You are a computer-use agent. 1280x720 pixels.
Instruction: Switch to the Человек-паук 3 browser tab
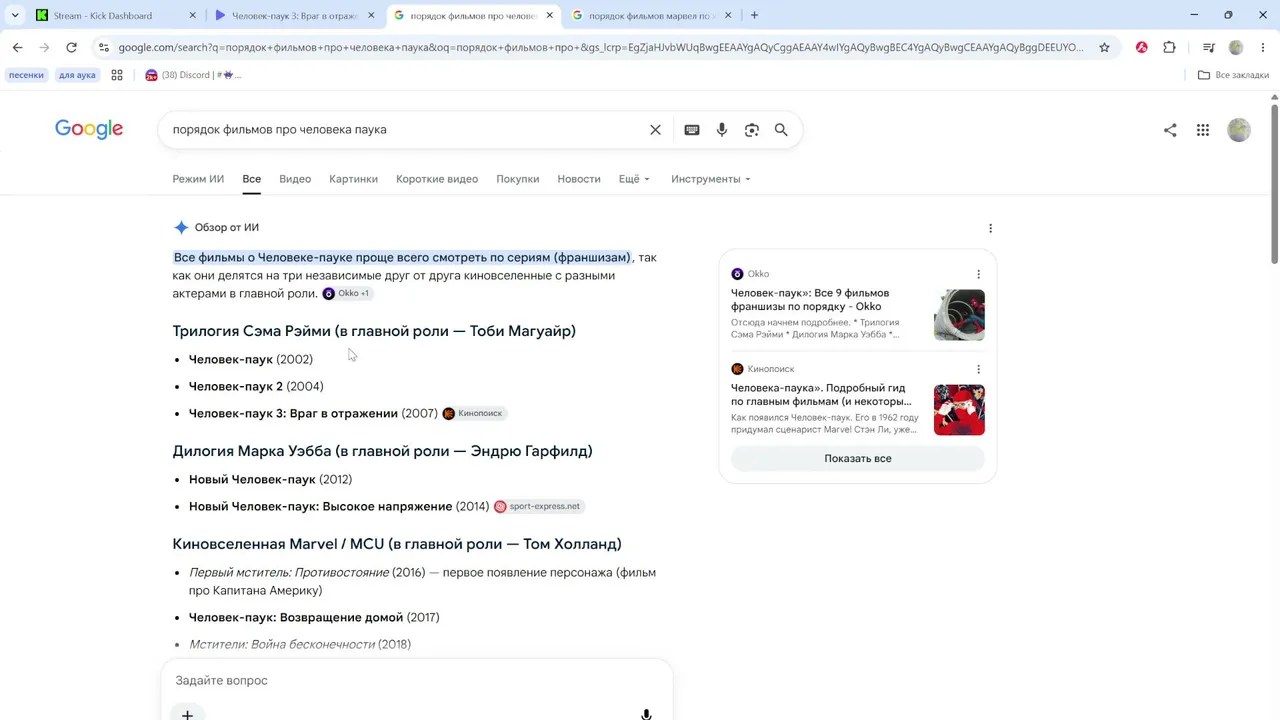click(x=295, y=15)
